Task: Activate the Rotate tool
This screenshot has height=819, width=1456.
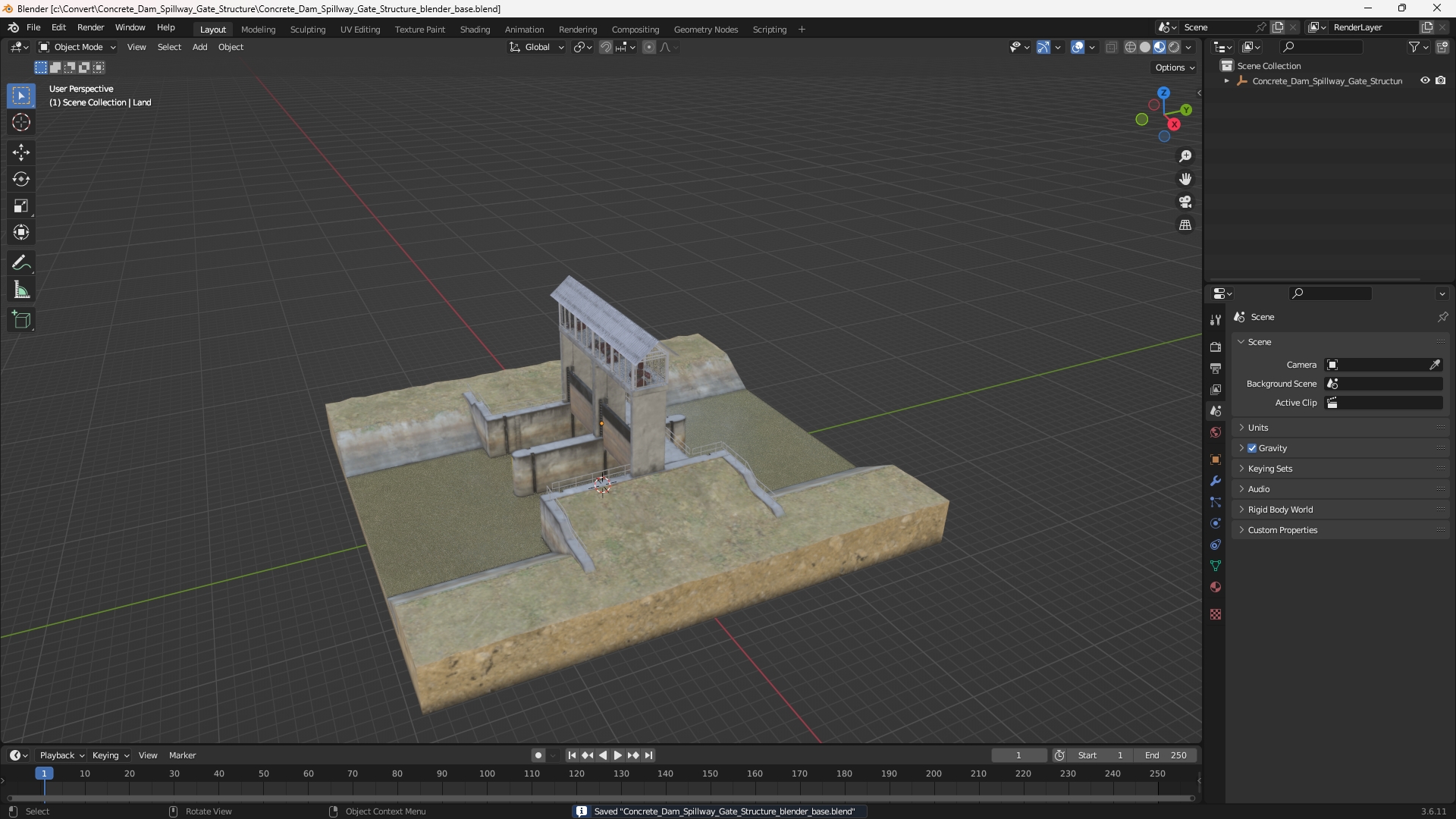Action: [x=21, y=179]
